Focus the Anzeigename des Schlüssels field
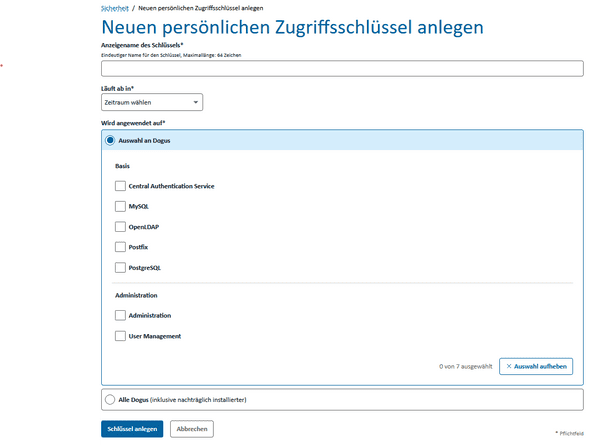The image size is (590, 445). [x=342, y=69]
